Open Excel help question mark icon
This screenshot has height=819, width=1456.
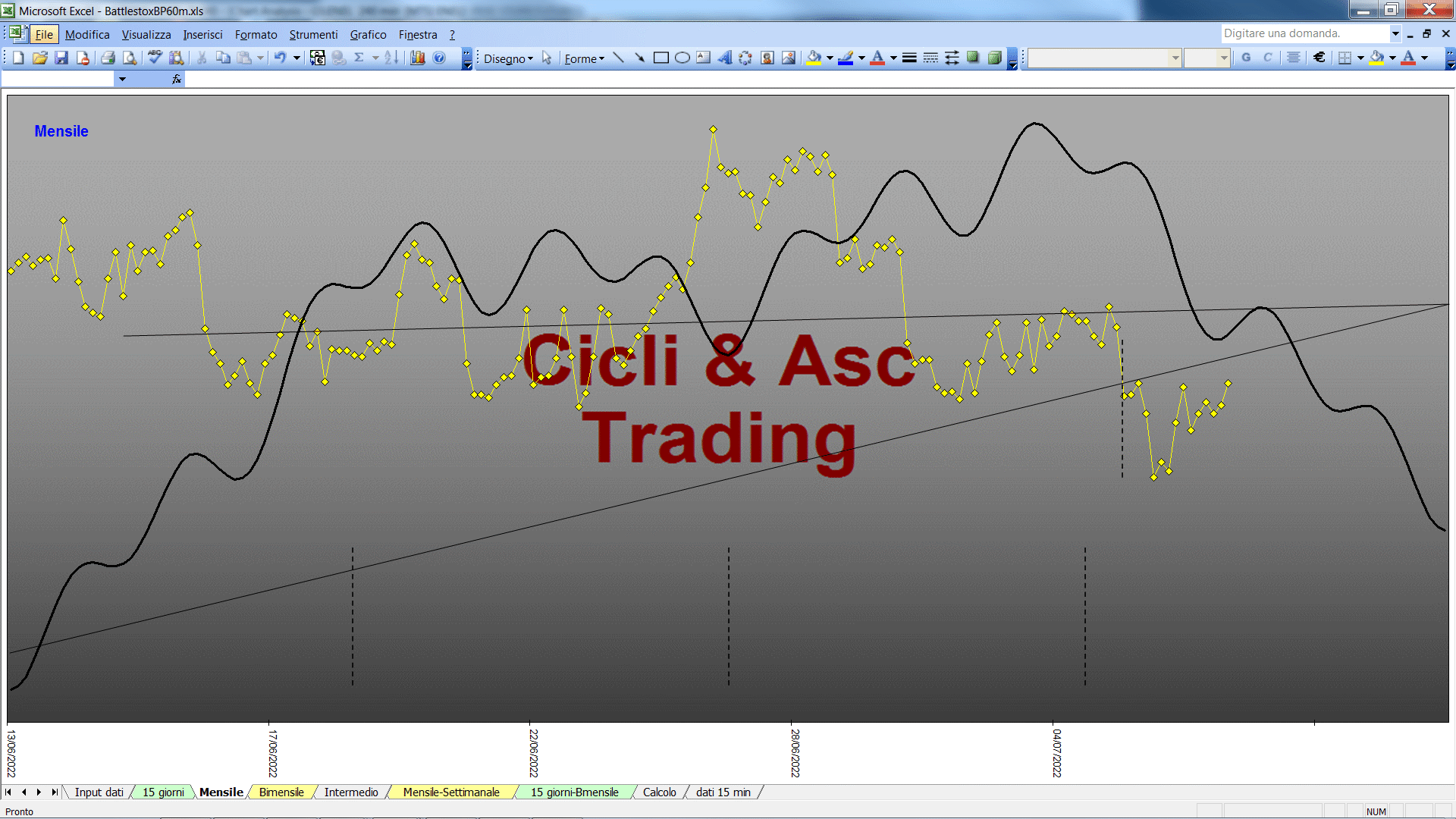pyautogui.click(x=439, y=58)
